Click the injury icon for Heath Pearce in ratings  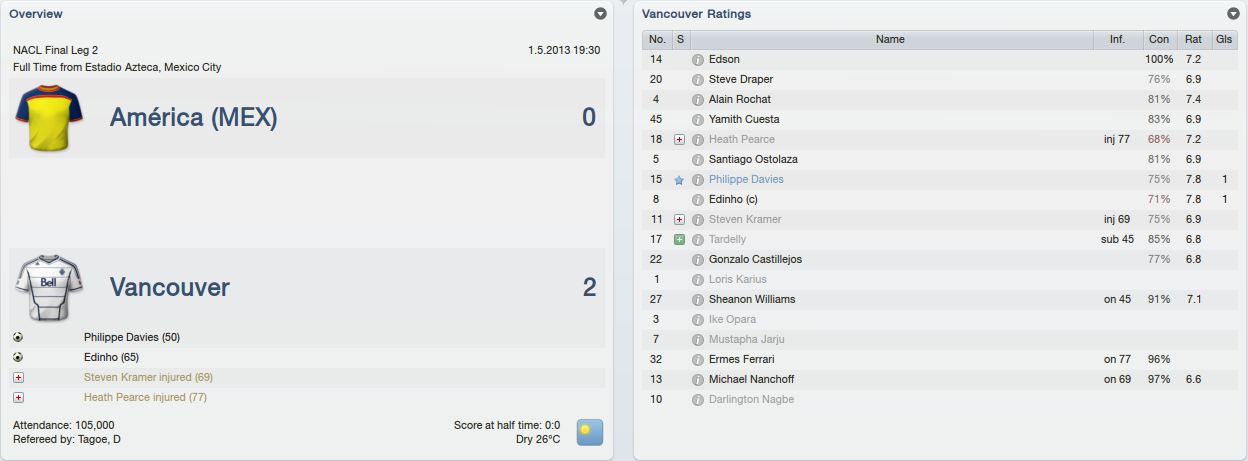[680, 140]
